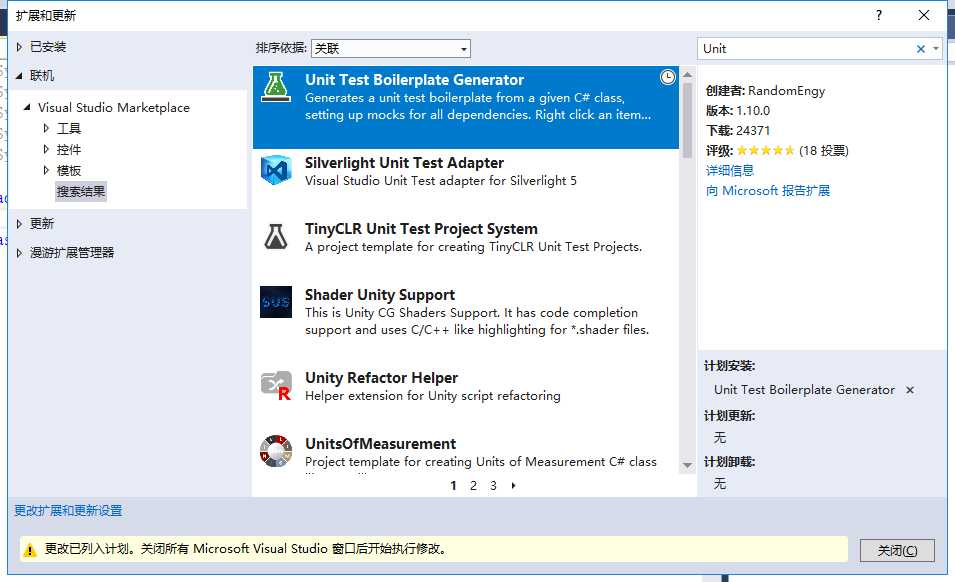The image size is (955, 582).
Task: Open the 排序依据 sort dropdown
Action: [390, 48]
